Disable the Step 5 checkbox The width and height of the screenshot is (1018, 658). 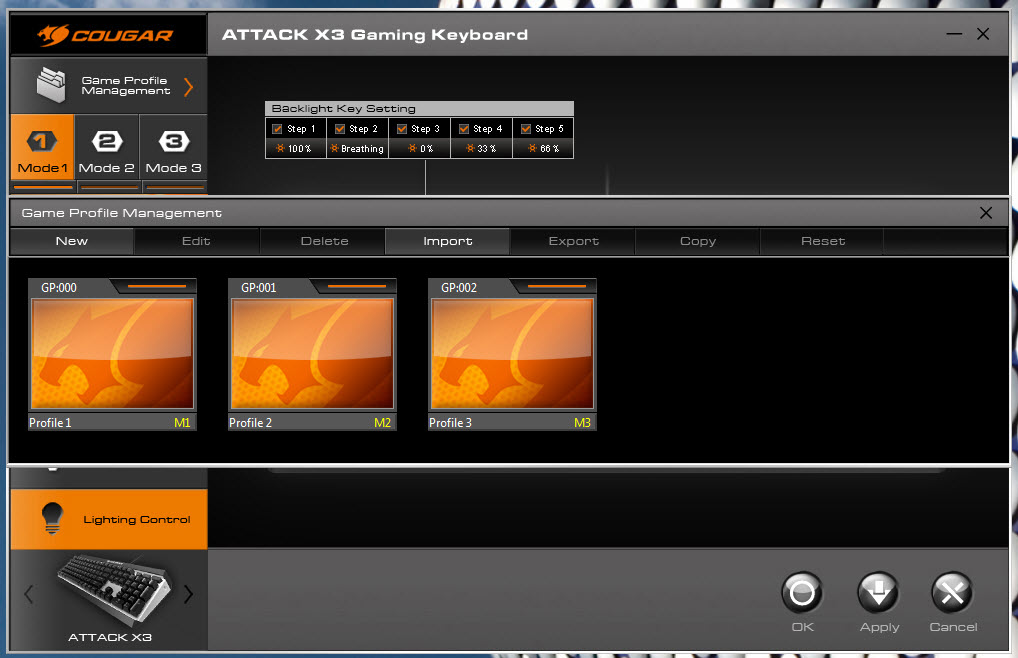[x=526, y=128]
